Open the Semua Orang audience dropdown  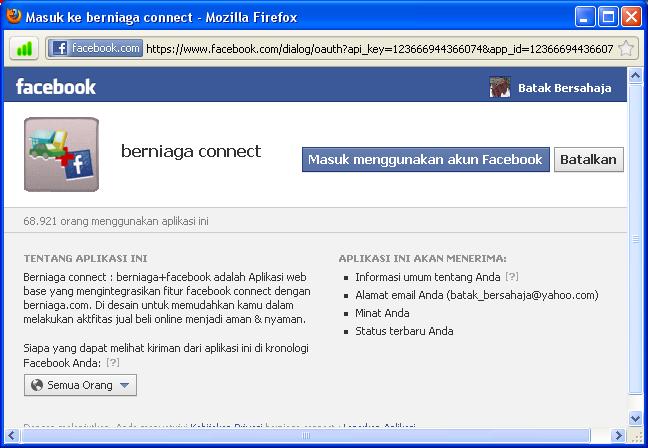pos(80,385)
